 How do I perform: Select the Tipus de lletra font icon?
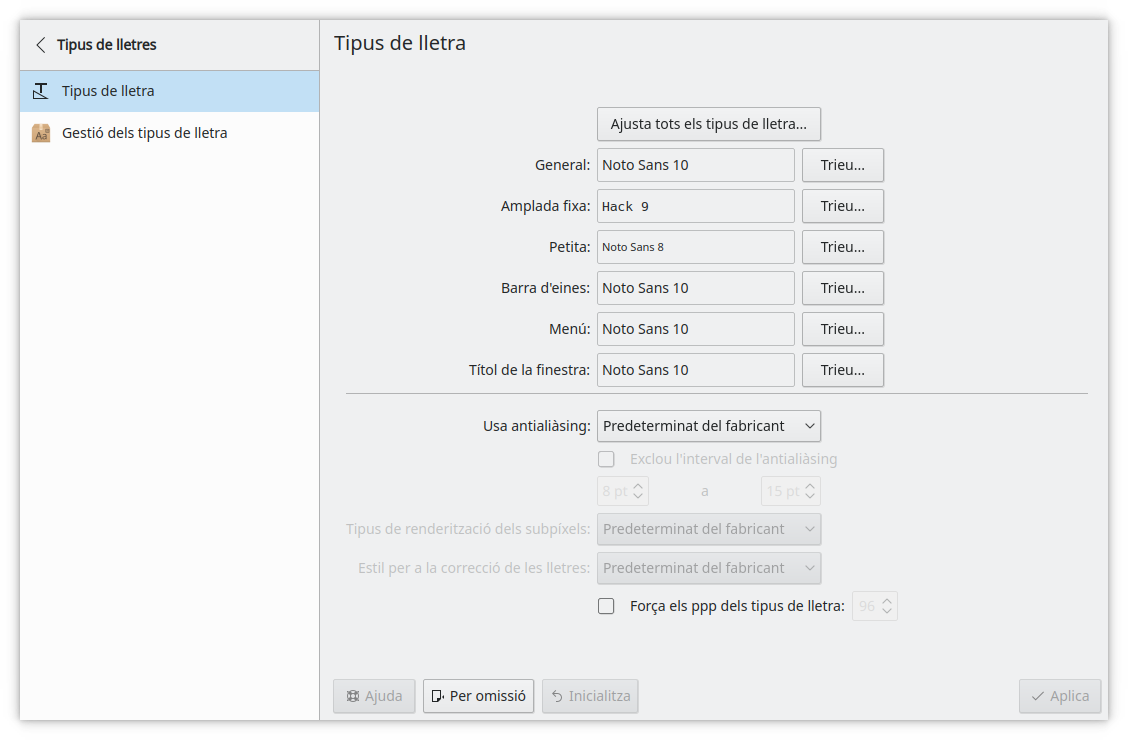[41, 91]
